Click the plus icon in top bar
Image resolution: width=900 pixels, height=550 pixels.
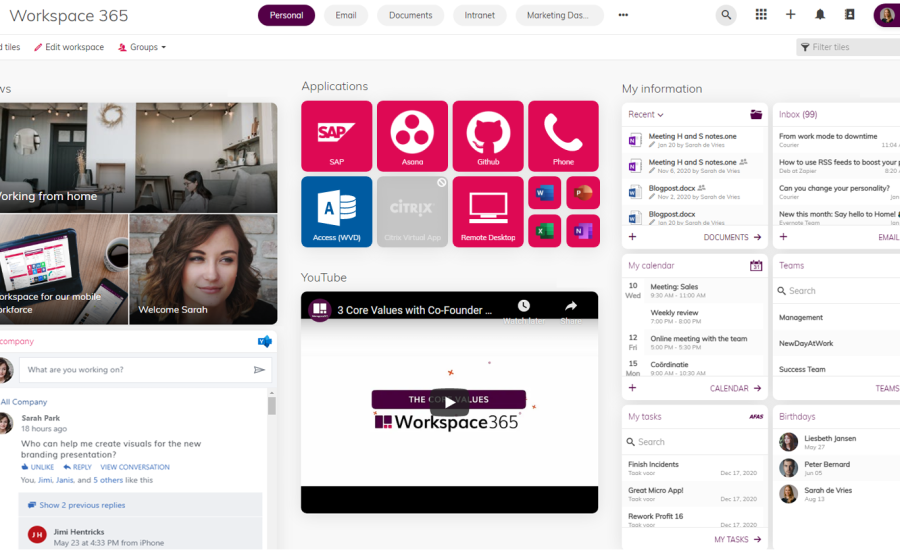pyautogui.click(x=790, y=15)
